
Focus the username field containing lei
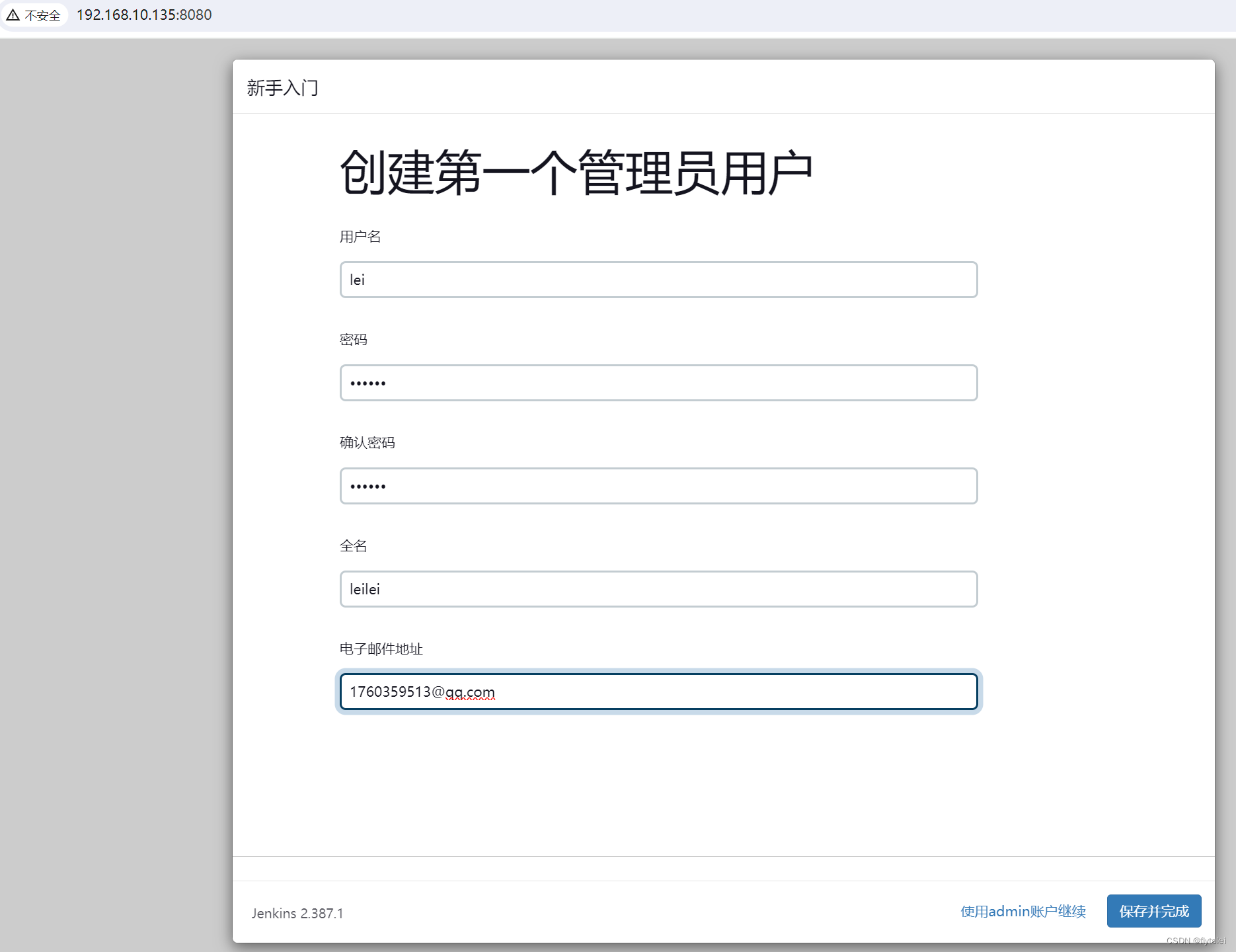[658, 280]
